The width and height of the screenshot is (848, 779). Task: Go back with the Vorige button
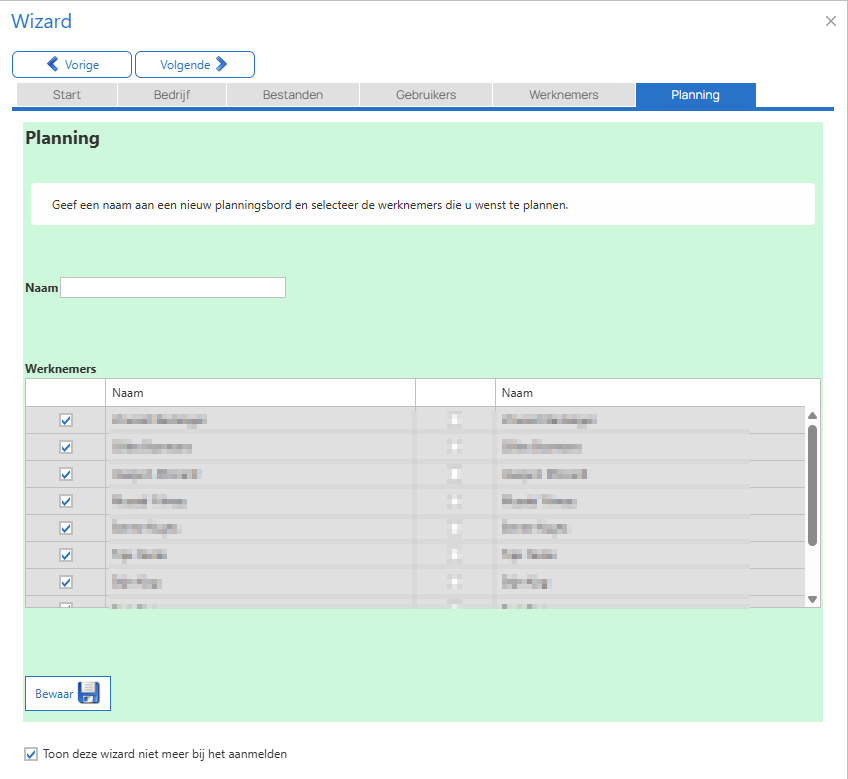(x=72, y=64)
